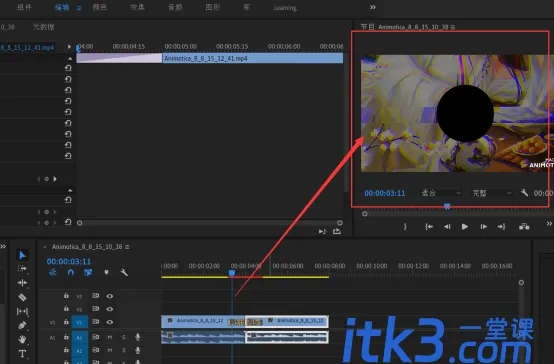Open Program monitor settings wrench
The height and width of the screenshot is (364, 554).
524,193
